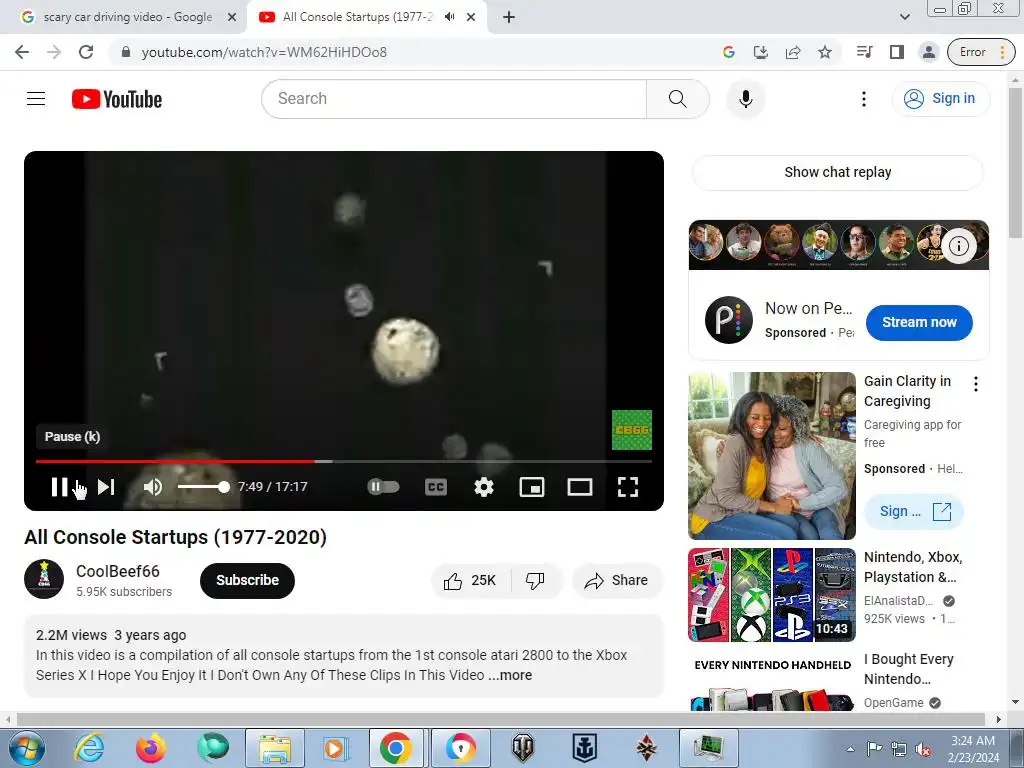Screen dimensions: 1024x768
Task: Show hidden system tray icons
Action: click(x=850, y=749)
